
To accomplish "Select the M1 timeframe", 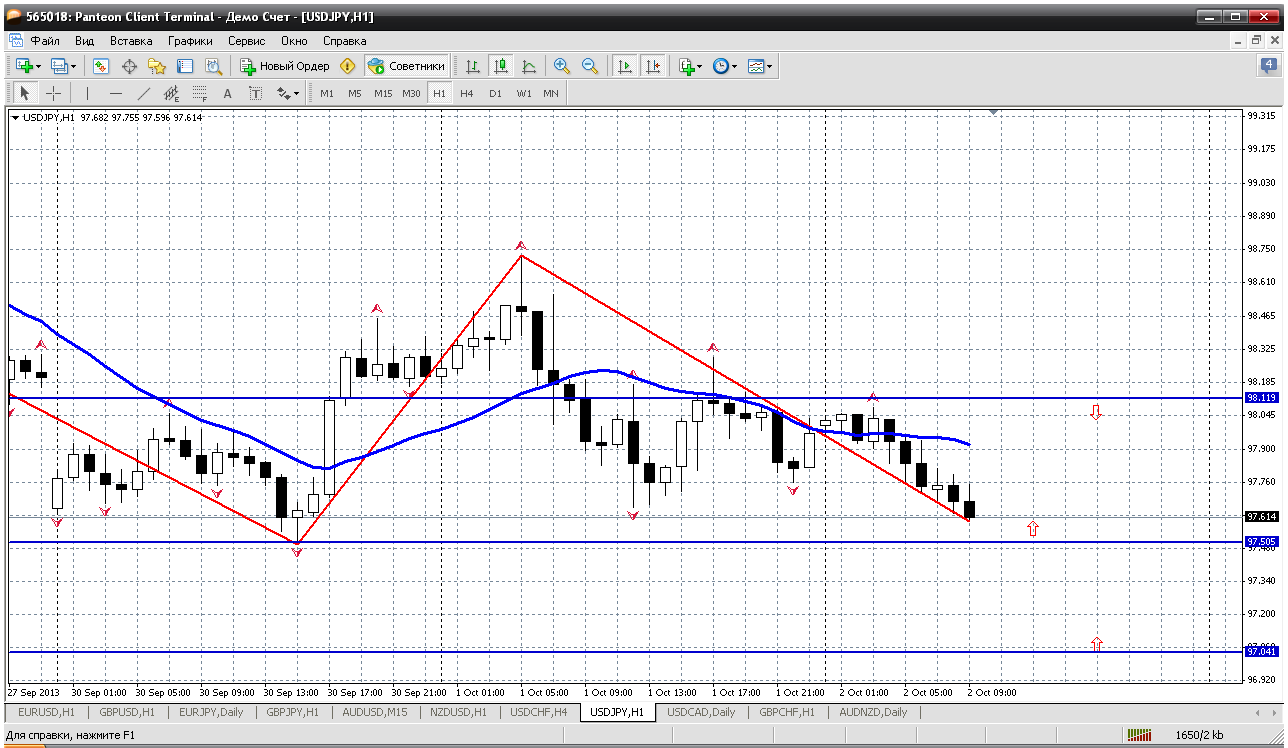I will (327, 93).
